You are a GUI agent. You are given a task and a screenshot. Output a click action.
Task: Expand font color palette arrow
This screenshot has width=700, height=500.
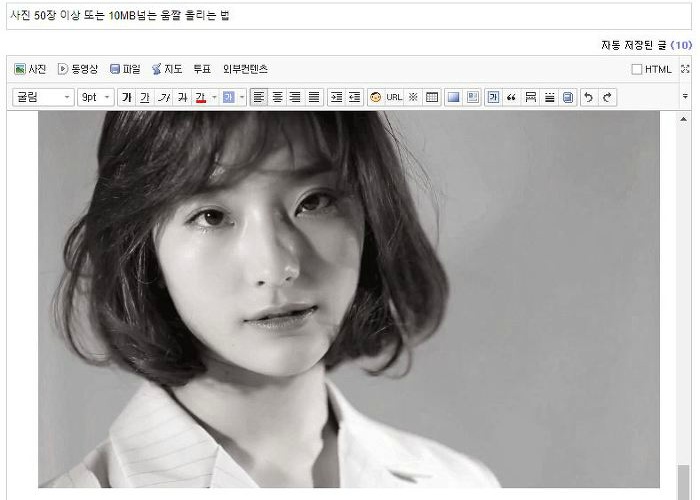coord(214,97)
